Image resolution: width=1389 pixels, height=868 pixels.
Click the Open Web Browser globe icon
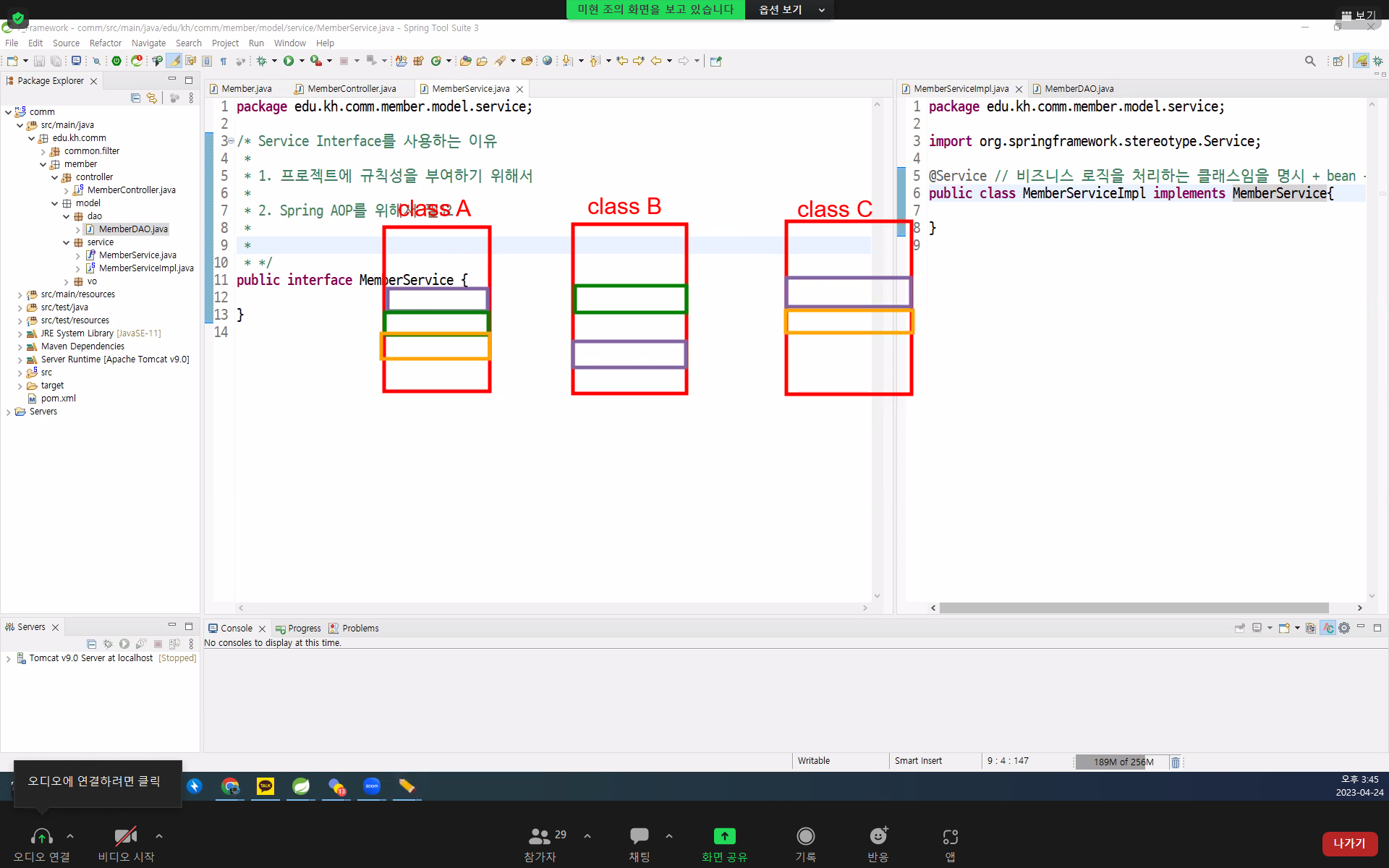547,61
